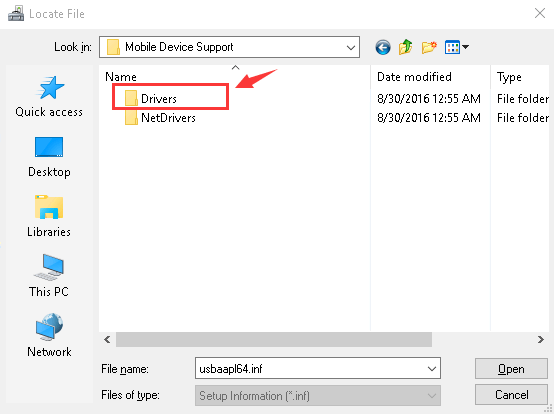
Task: Create a new folder icon
Action: pyautogui.click(x=429, y=47)
